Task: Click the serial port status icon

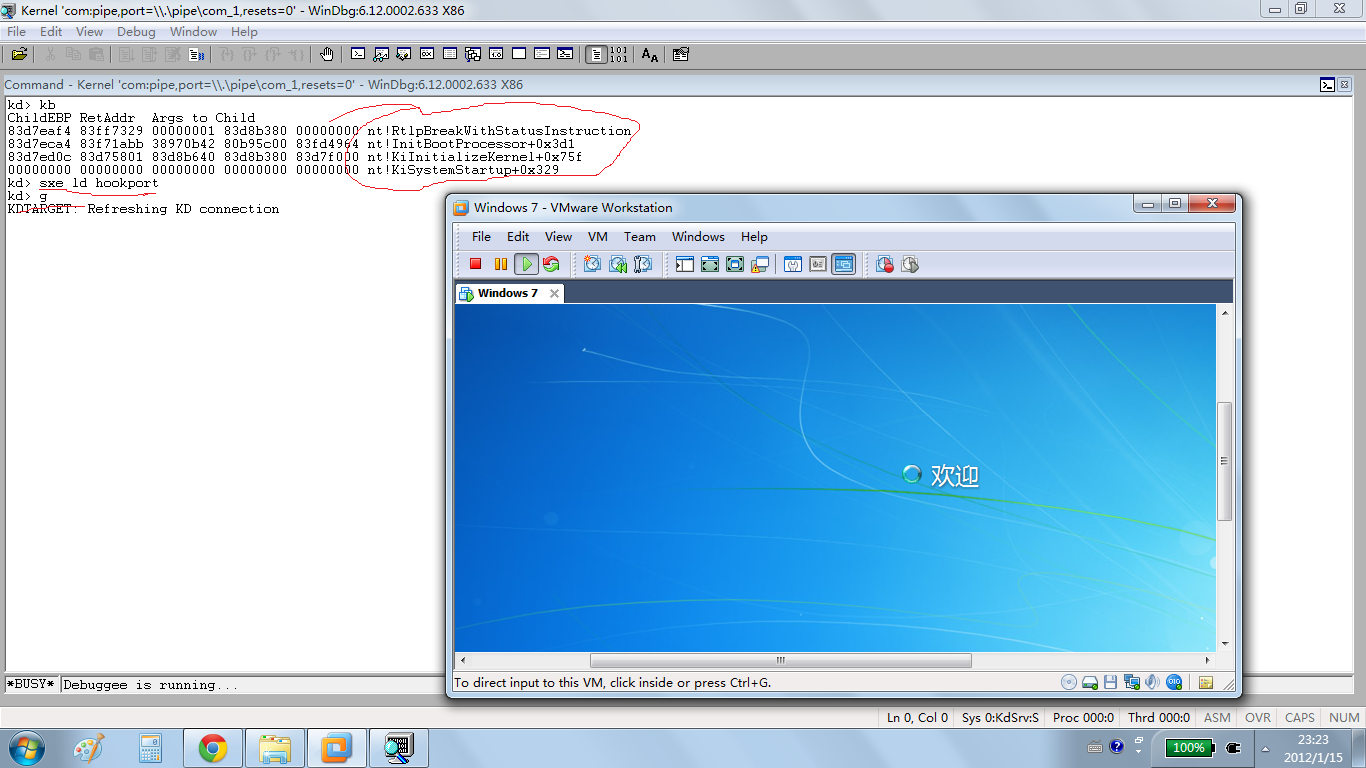Action: 1175,682
